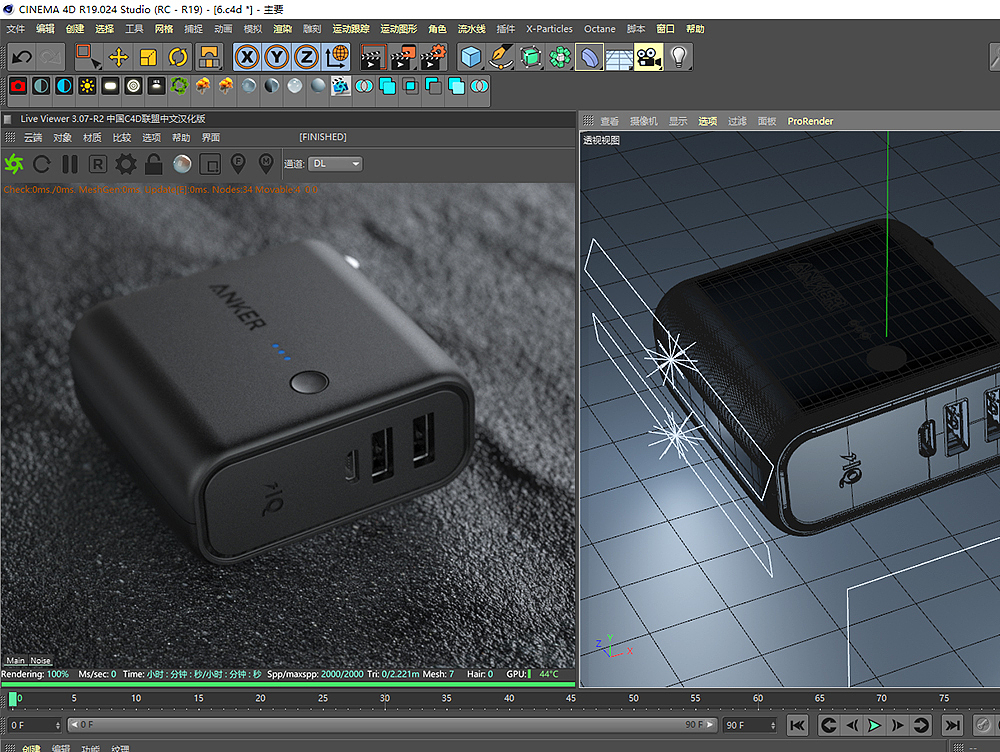Click the MoGraph Cloner array icon
Viewport: 1000px width, 752px height.
560,57
